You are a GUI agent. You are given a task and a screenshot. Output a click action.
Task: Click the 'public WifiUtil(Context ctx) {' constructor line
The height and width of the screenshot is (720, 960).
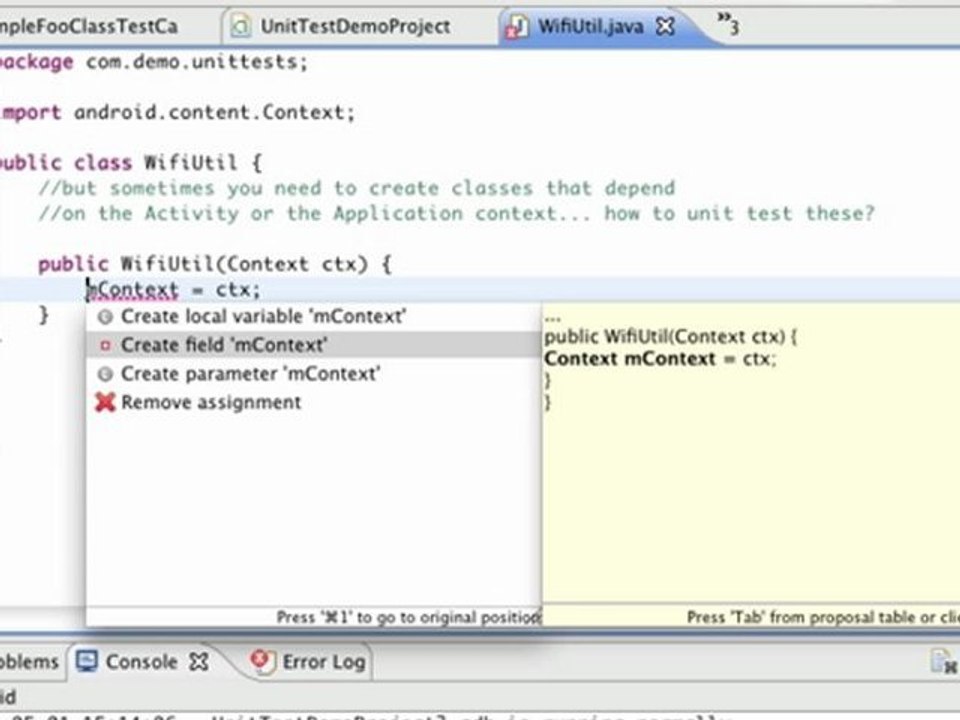[x=214, y=264]
